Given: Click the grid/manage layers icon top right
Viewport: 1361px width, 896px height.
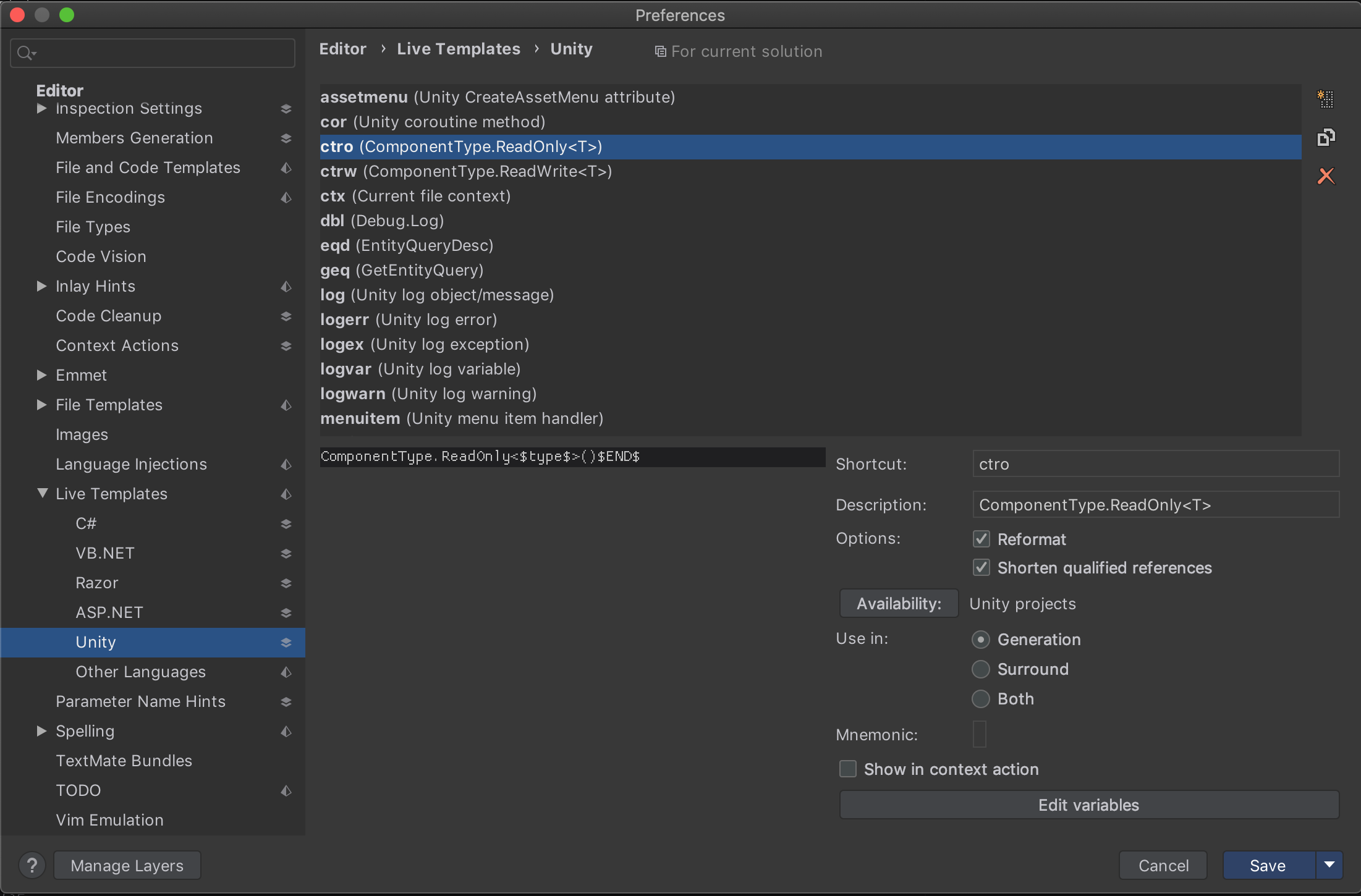Looking at the screenshot, I should 1326,98.
